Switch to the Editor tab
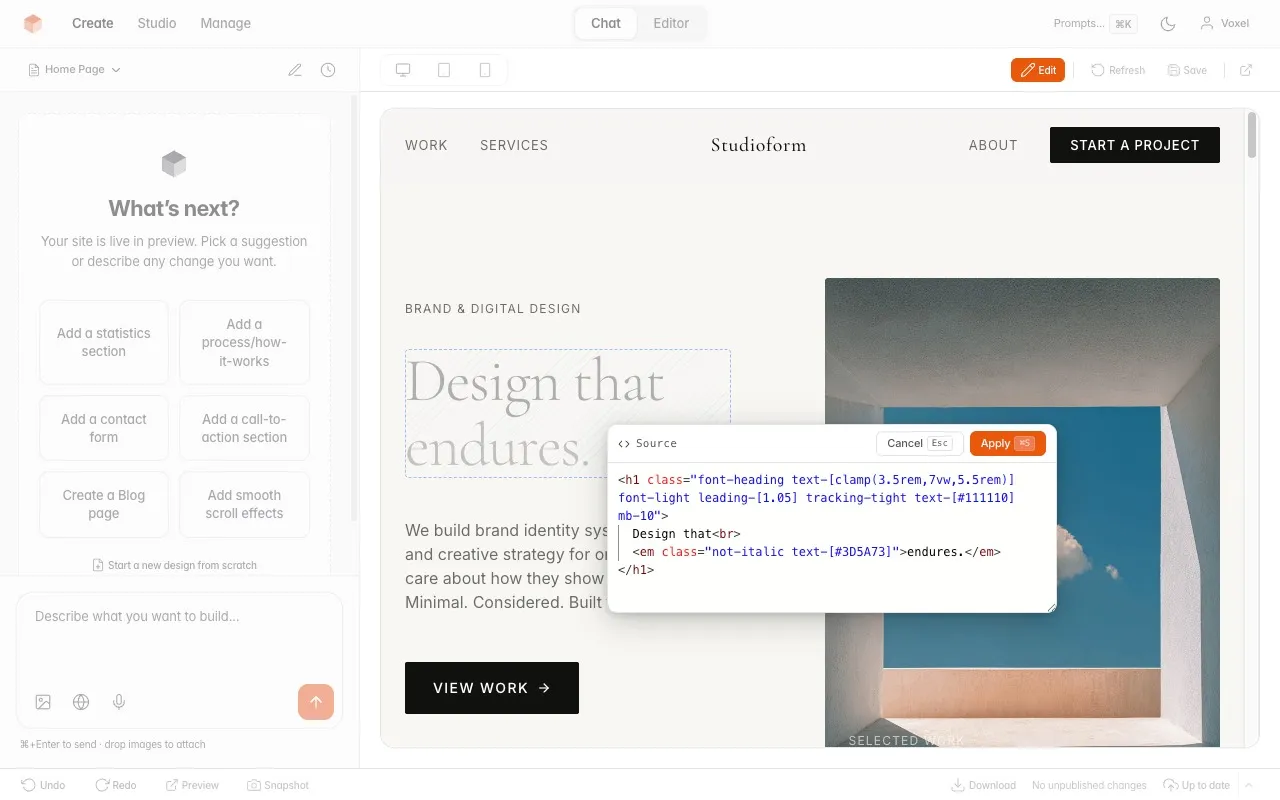 pyautogui.click(x=670, y=23)
